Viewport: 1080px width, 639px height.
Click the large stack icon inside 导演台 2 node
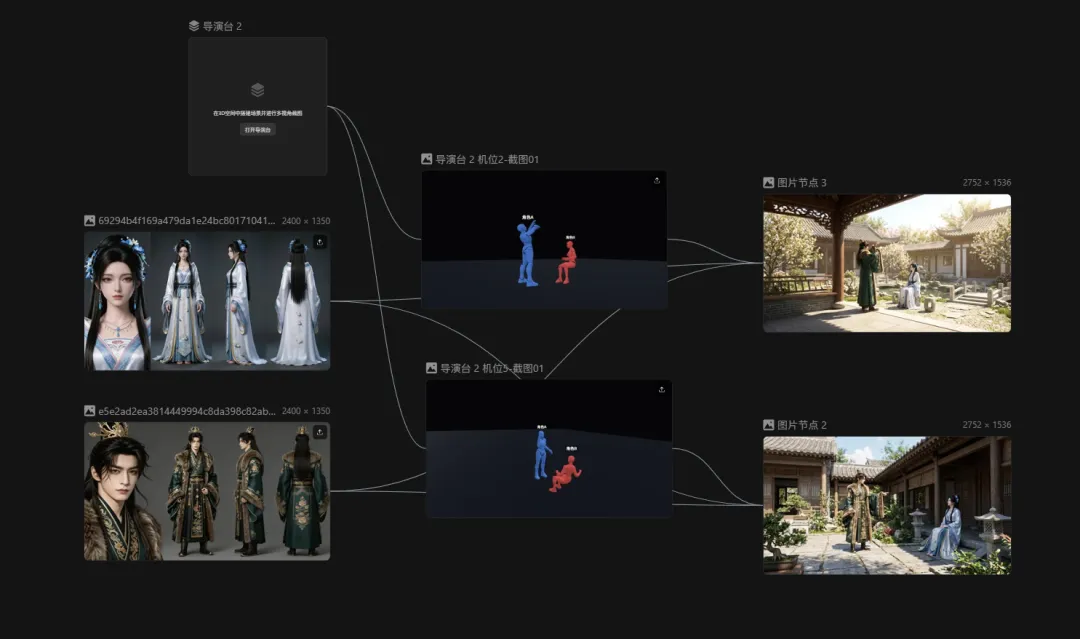pos(258,90)
